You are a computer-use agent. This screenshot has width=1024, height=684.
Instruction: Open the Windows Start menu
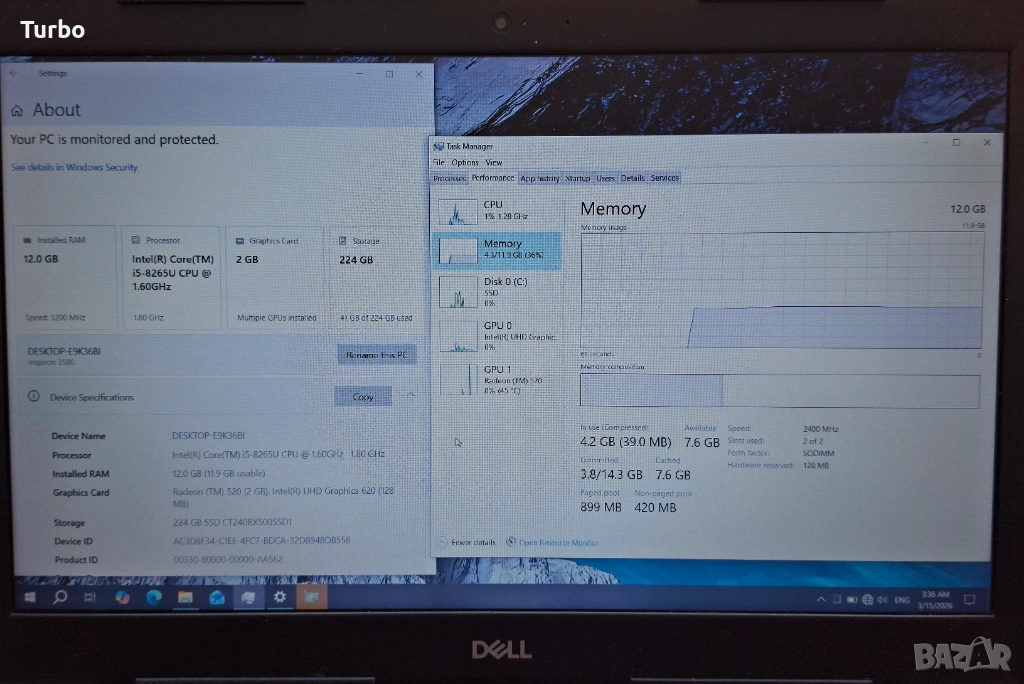pyautogui.click(x=29, y=597)
